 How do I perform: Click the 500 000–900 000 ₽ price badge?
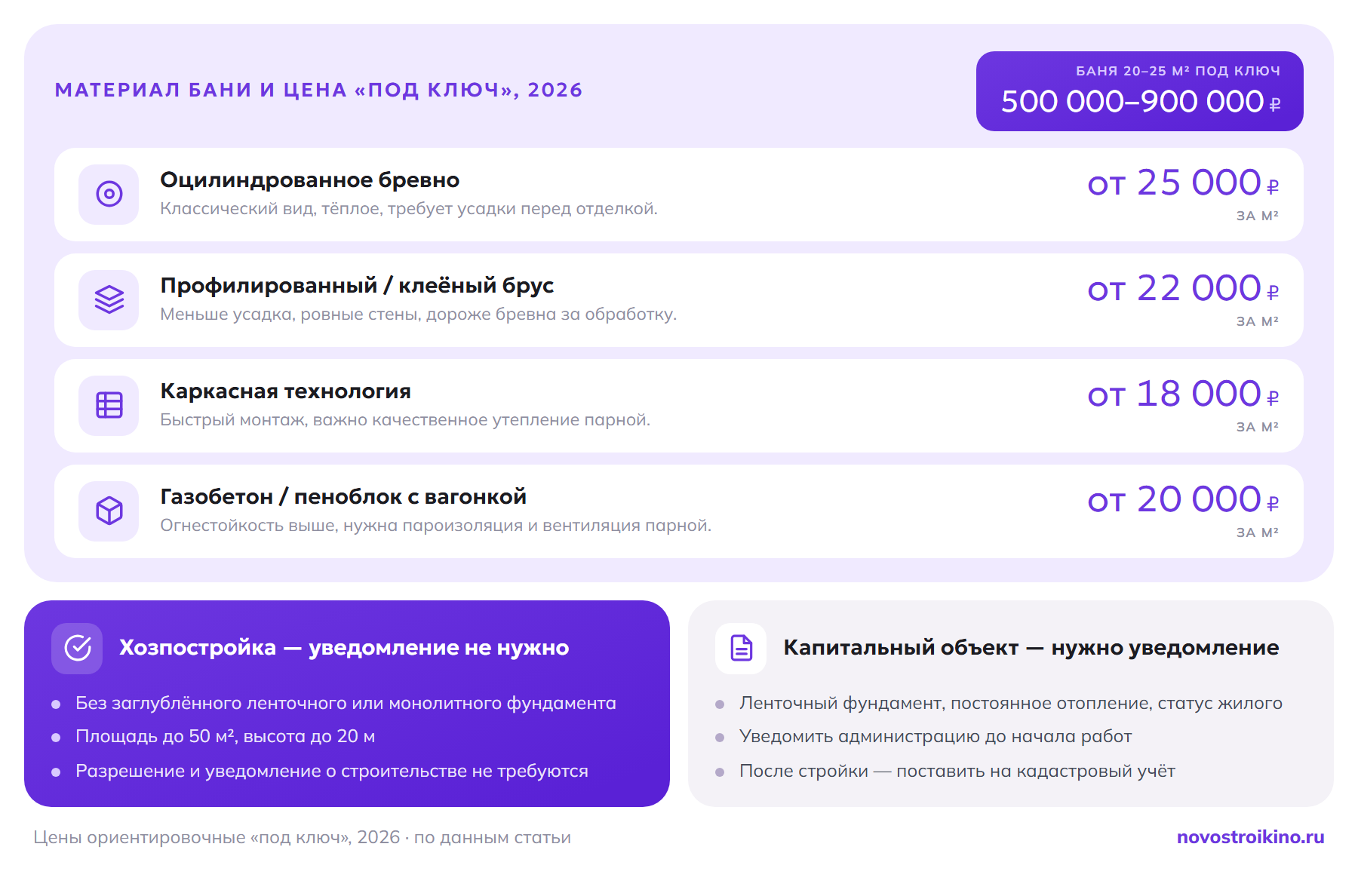[x=1139, y=91]
